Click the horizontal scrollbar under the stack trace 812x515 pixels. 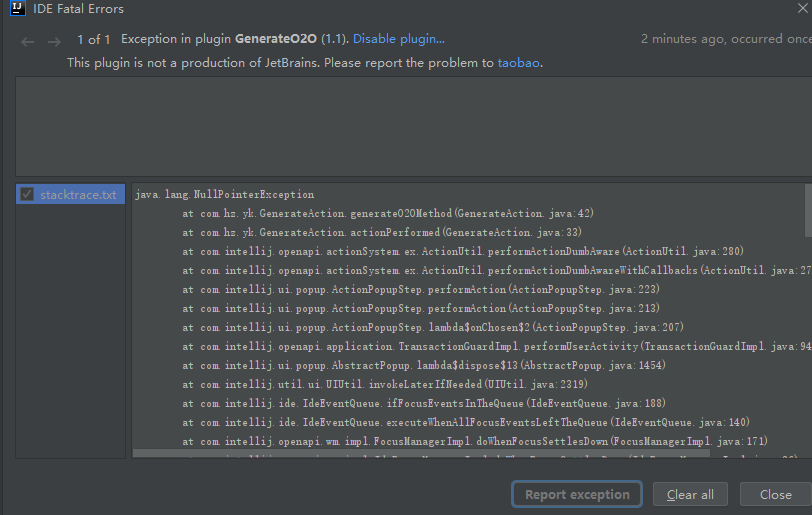420,453
